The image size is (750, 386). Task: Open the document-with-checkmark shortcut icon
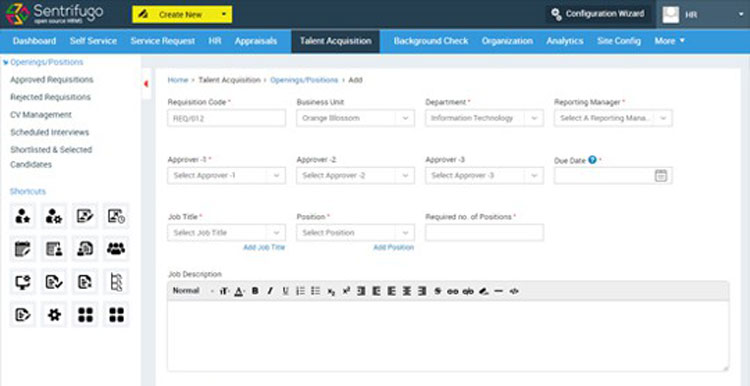tap(54, 282)
